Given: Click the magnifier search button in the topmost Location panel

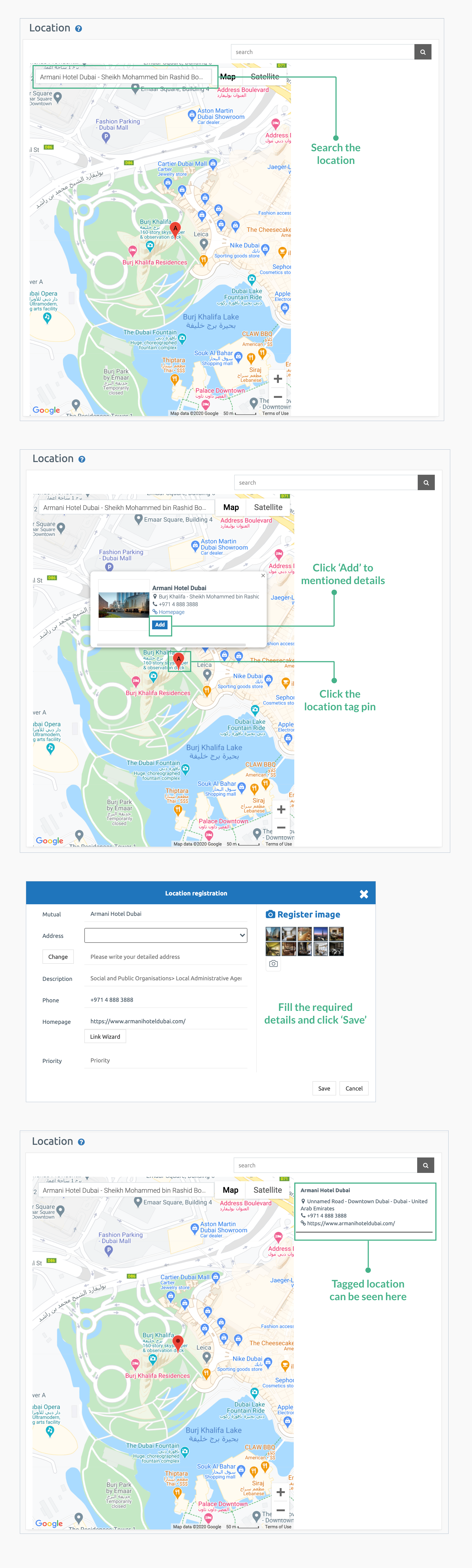Looking at the screenshot, I should [423, 52].
